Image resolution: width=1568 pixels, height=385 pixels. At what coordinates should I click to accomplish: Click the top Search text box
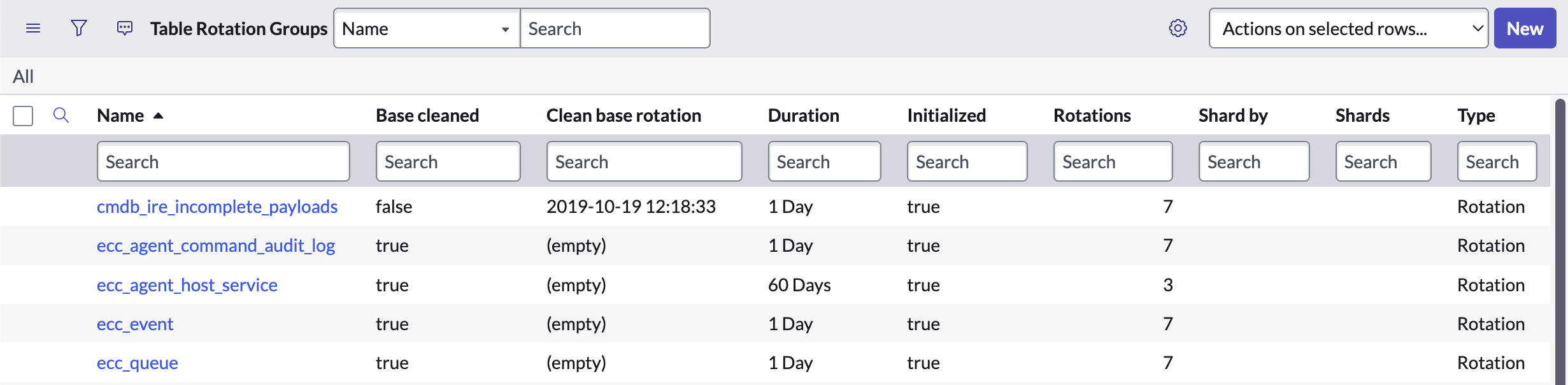tap(615, 28)
